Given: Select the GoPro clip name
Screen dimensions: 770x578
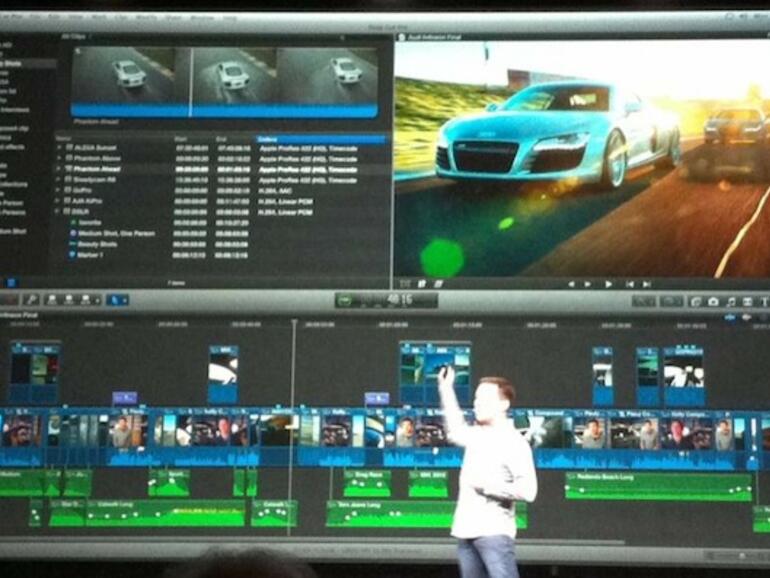Looking at the screenshot, I should [x=82, y=190].
